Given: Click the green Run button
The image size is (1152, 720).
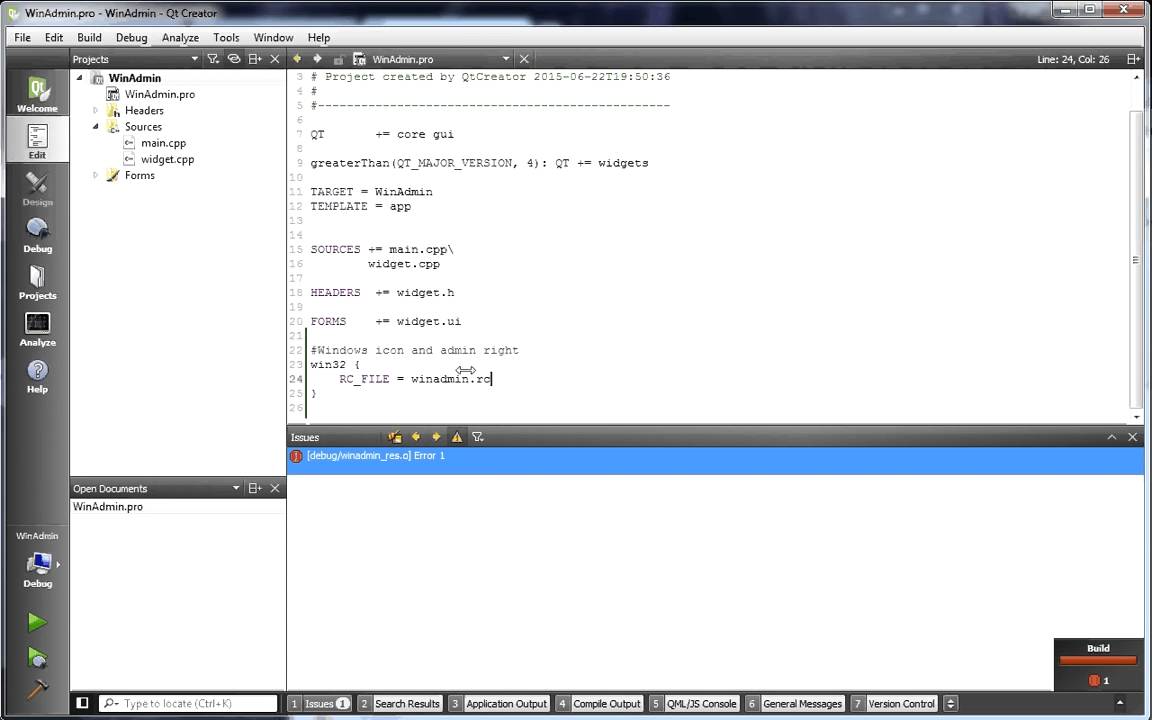Looking at the screenshot, I should [x=37, y=622].
